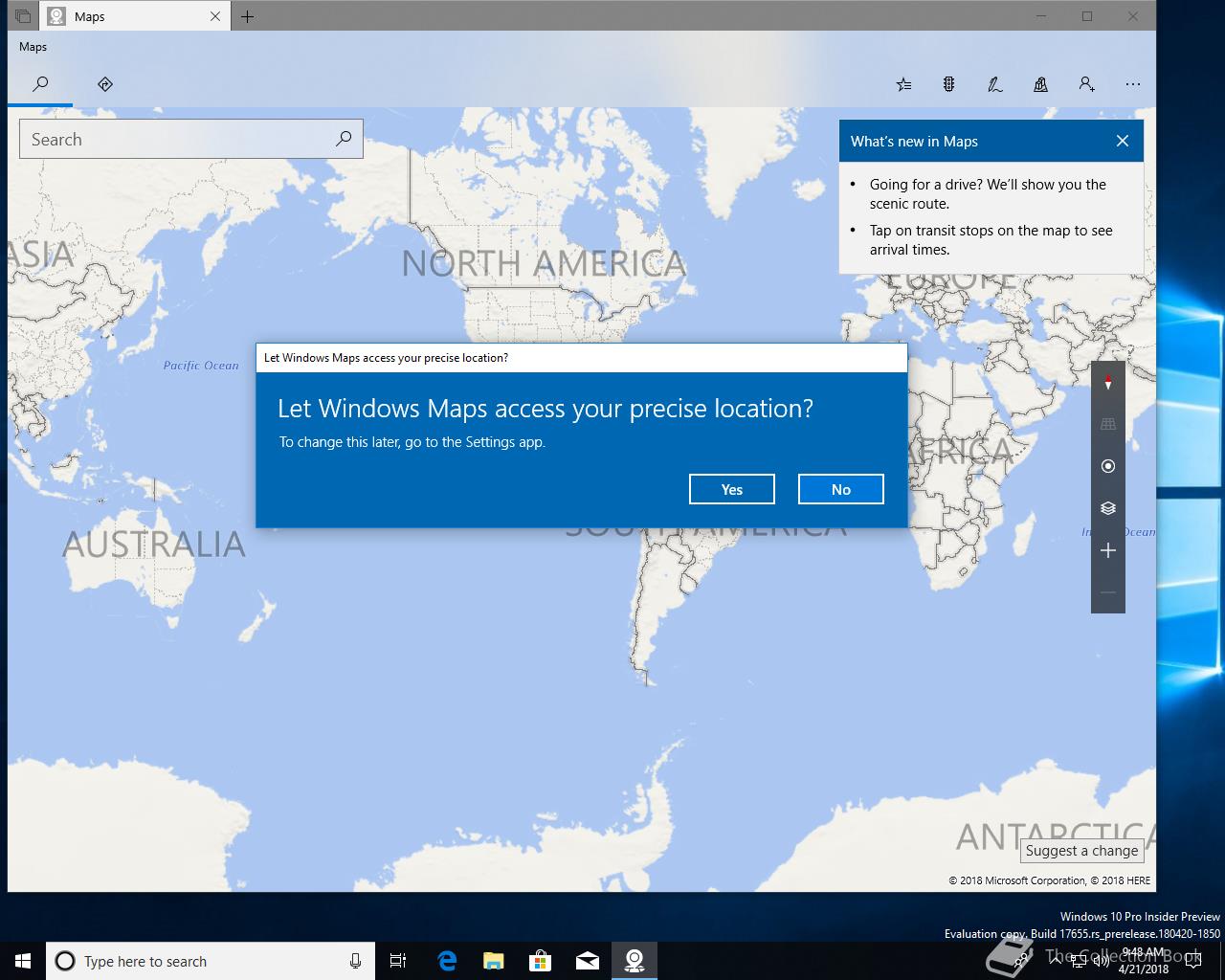Click the Type here to search box

point(211,961)
